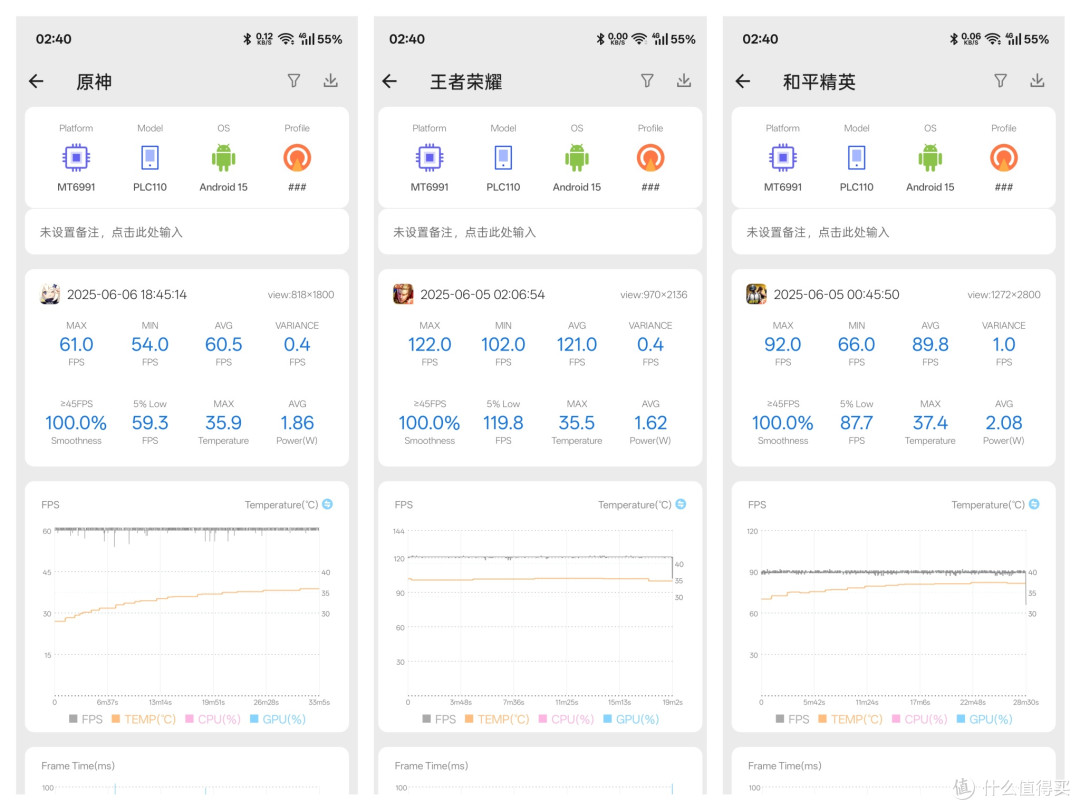Open filter funnel in 王者荣耀 screen

647,81
